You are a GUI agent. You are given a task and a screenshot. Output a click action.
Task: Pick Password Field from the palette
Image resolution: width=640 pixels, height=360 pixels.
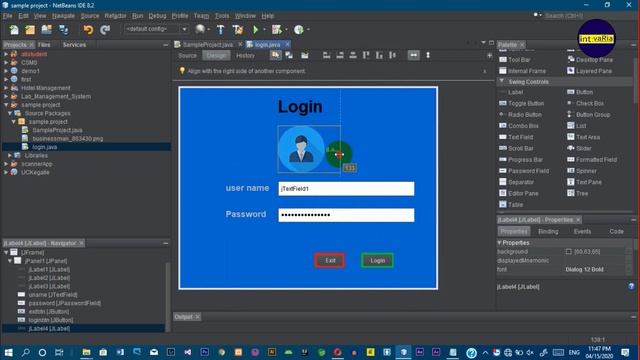[524, 171]
